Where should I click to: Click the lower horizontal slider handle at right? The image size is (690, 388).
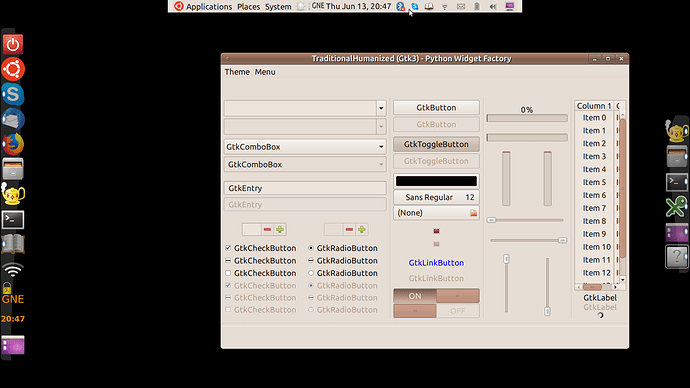pos(562,240)
